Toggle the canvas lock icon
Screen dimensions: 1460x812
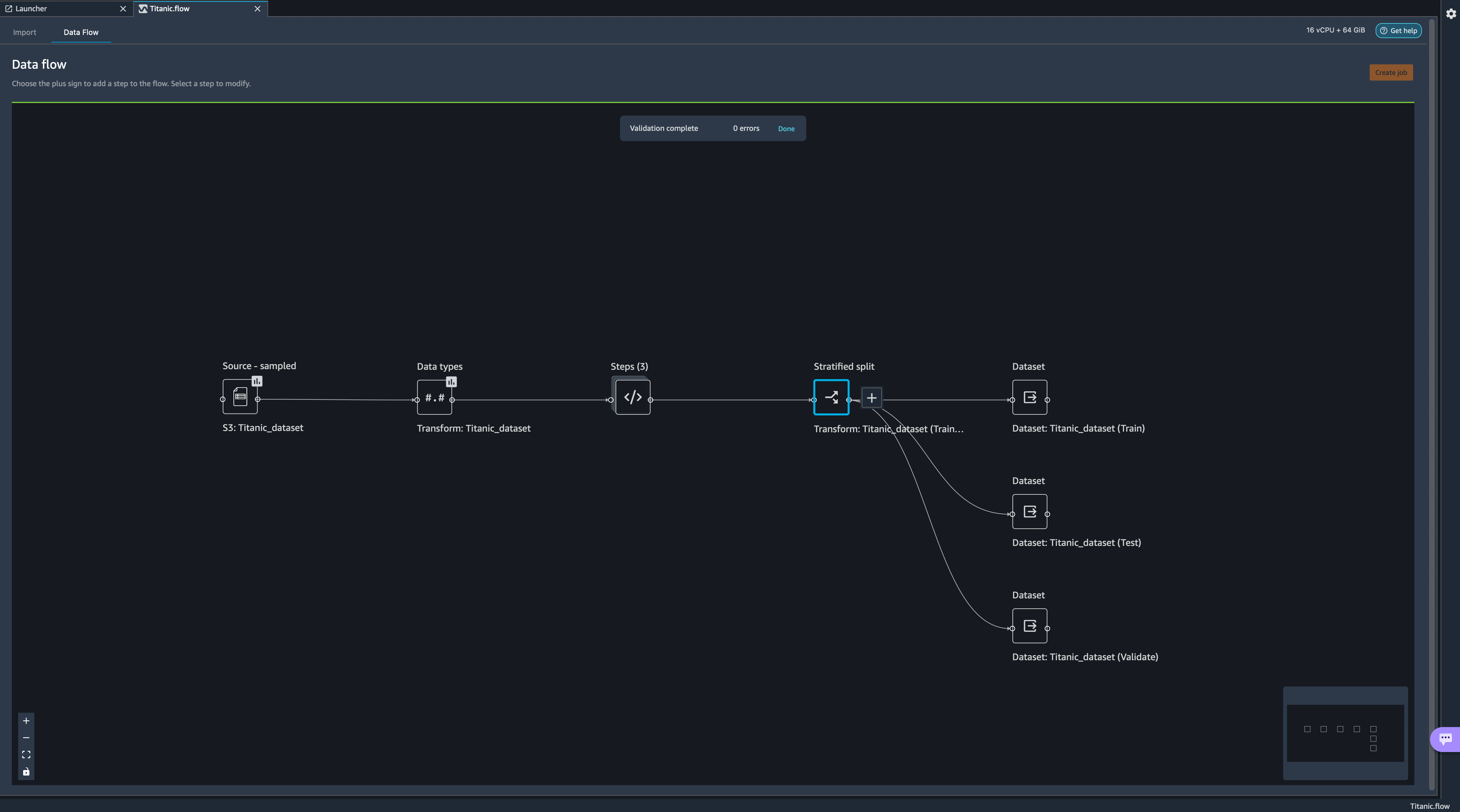click(26, 772)
